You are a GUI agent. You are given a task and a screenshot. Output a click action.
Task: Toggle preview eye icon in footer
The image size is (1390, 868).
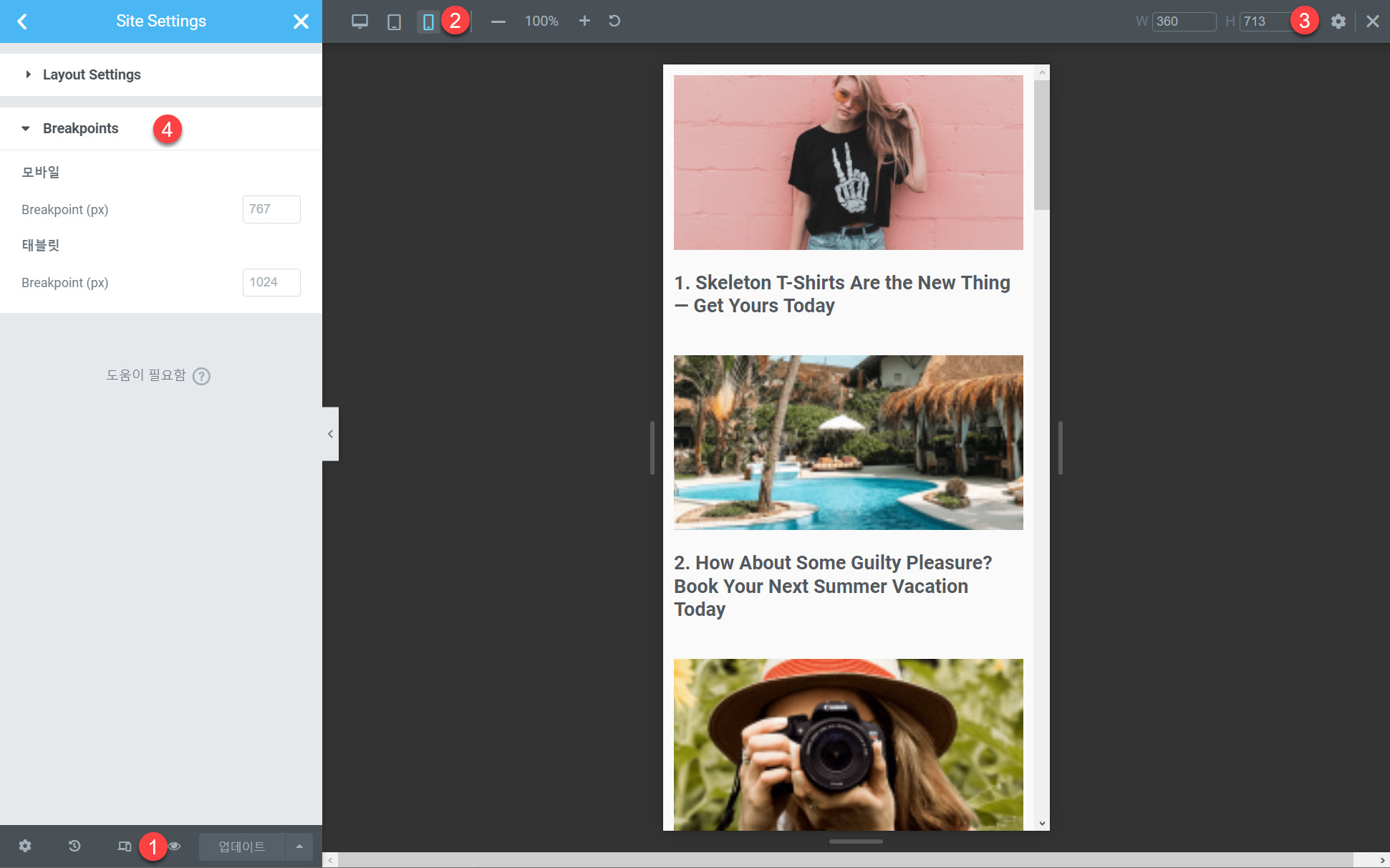(175, 846)
